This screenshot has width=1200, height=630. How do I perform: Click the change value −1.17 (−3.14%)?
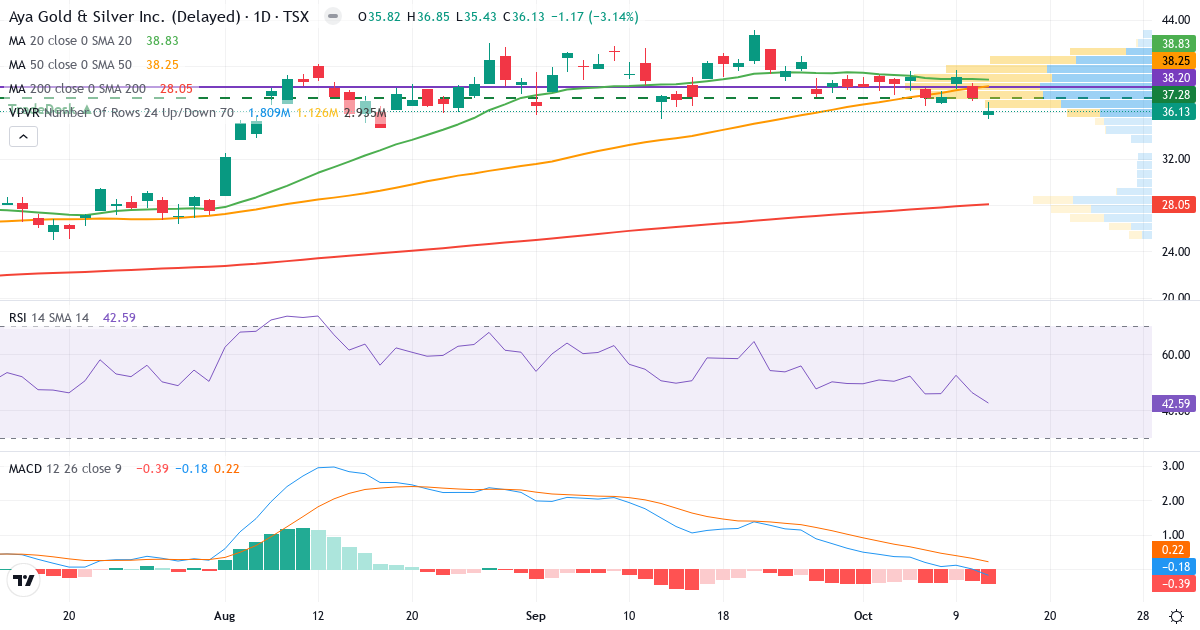595,17
